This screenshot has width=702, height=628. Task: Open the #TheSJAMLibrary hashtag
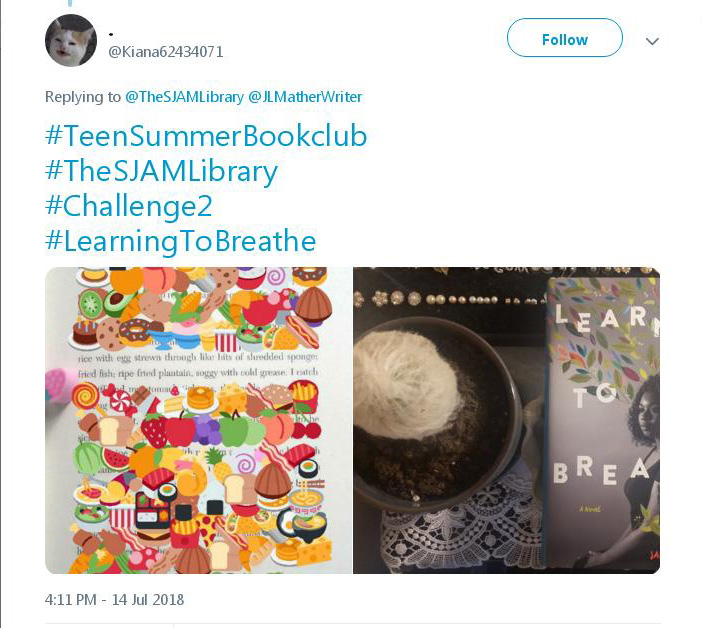point(162,171)
